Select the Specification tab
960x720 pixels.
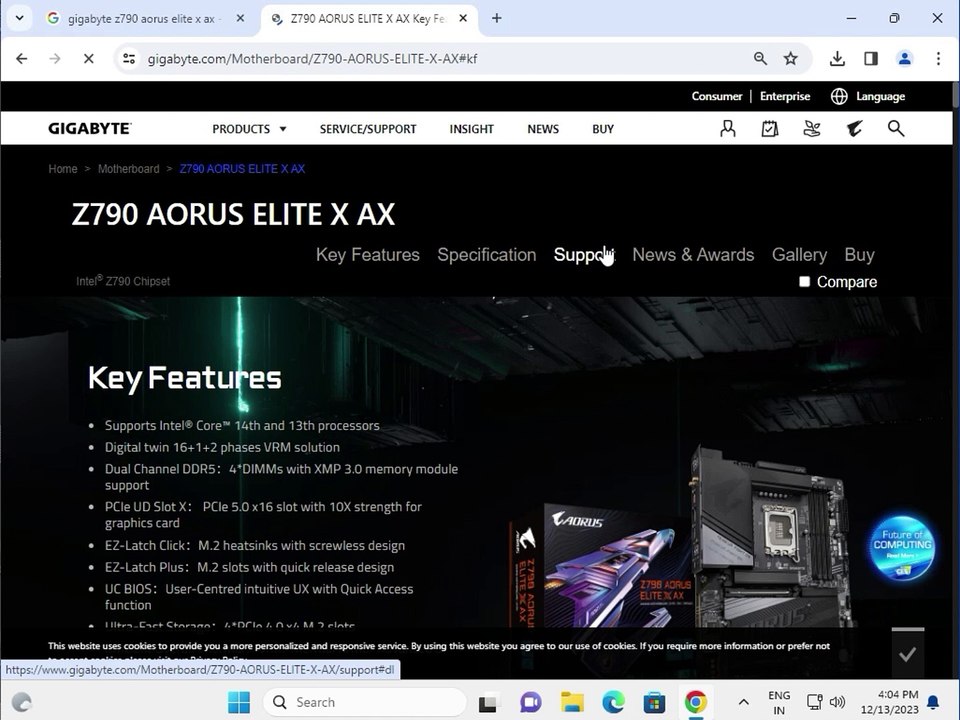pos(487,255)
